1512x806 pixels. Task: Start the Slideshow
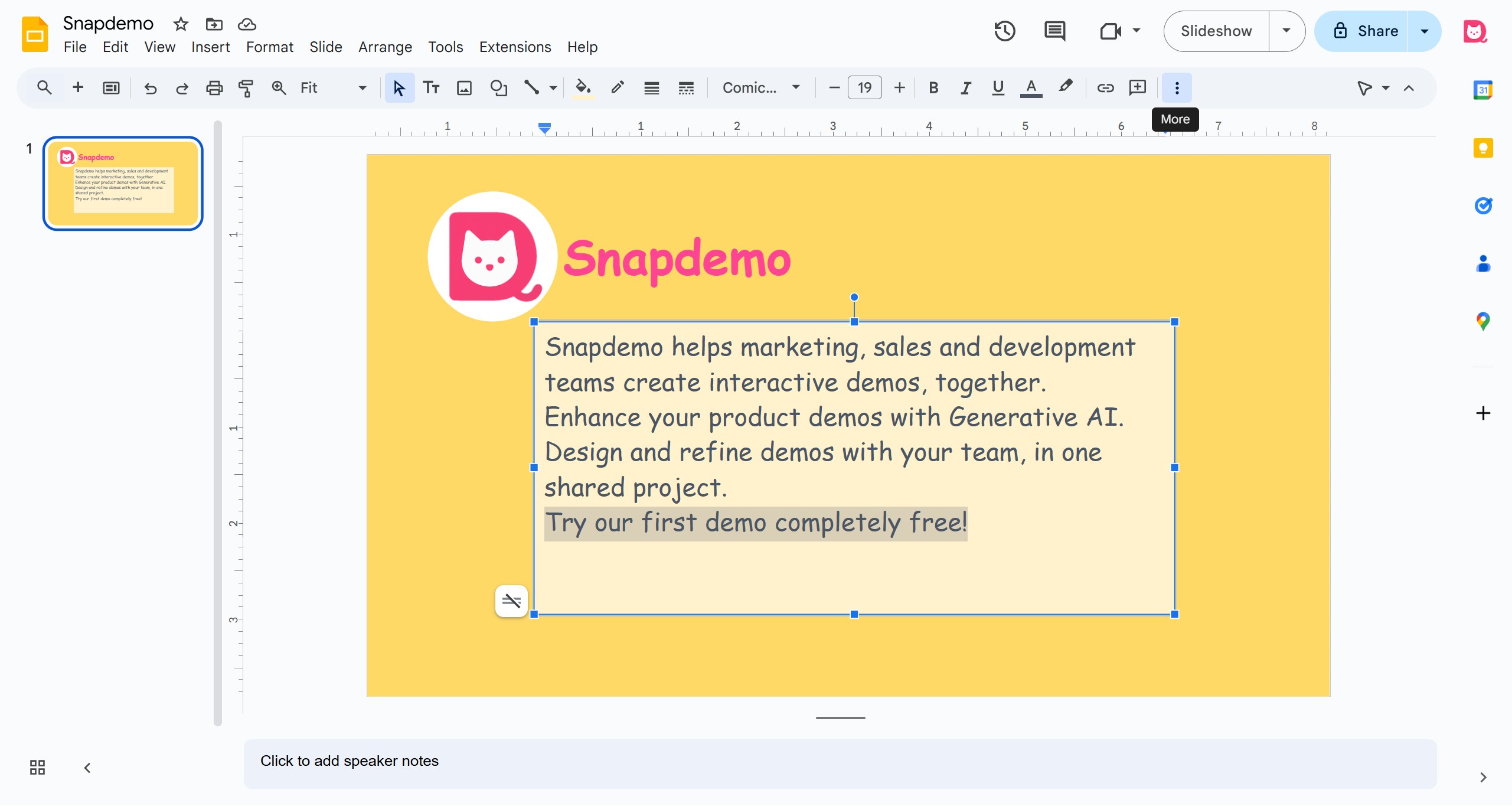click(x=1216, y=31)
